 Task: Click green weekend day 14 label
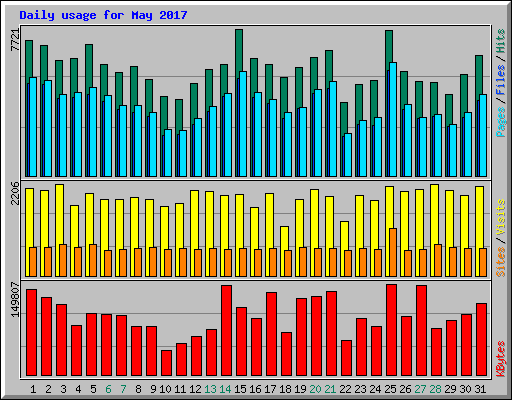pyautogui.click(x=225, y=389)
